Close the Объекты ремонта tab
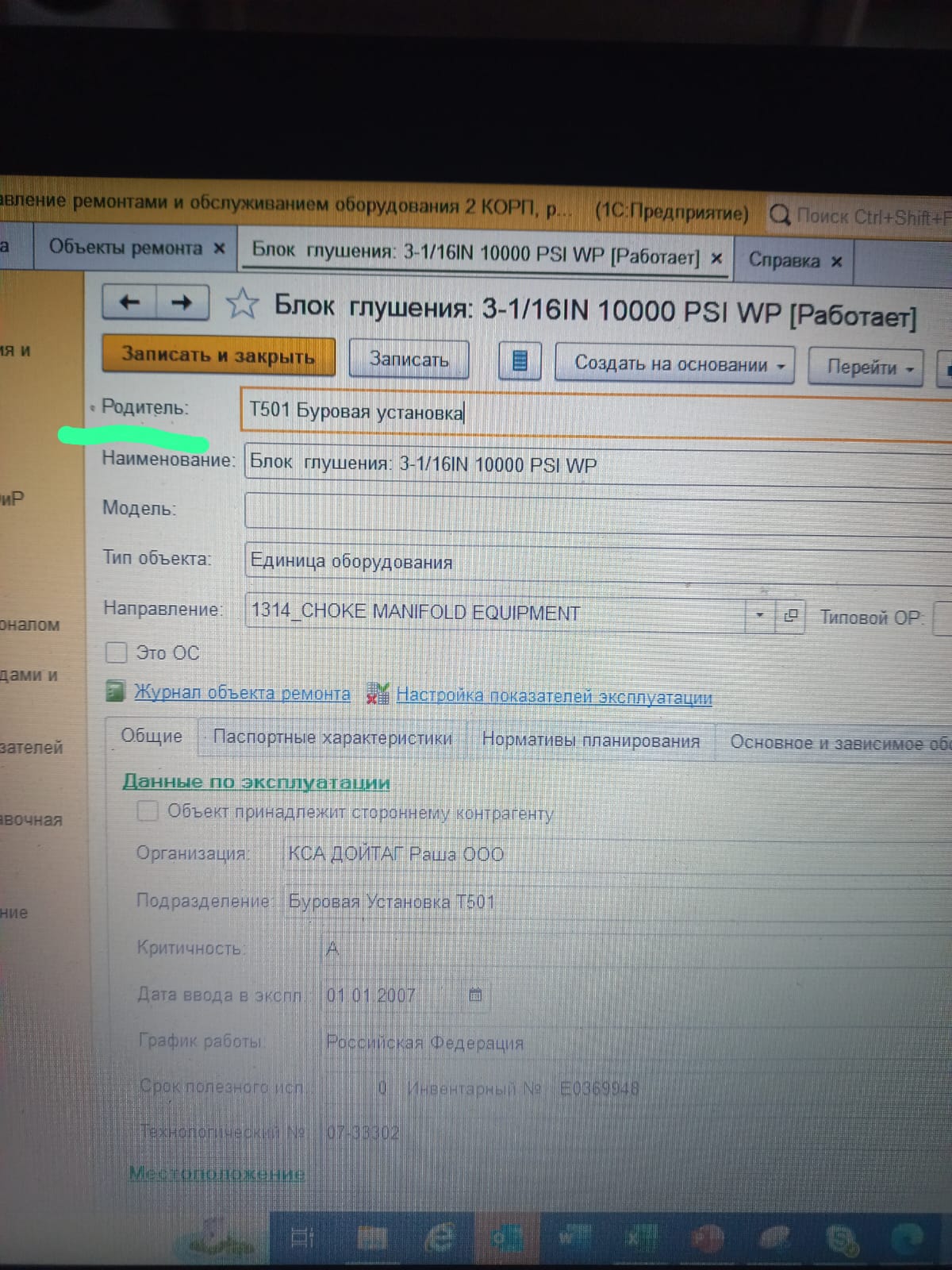This screenshot has width=952, height=1270. pos(220,248)
